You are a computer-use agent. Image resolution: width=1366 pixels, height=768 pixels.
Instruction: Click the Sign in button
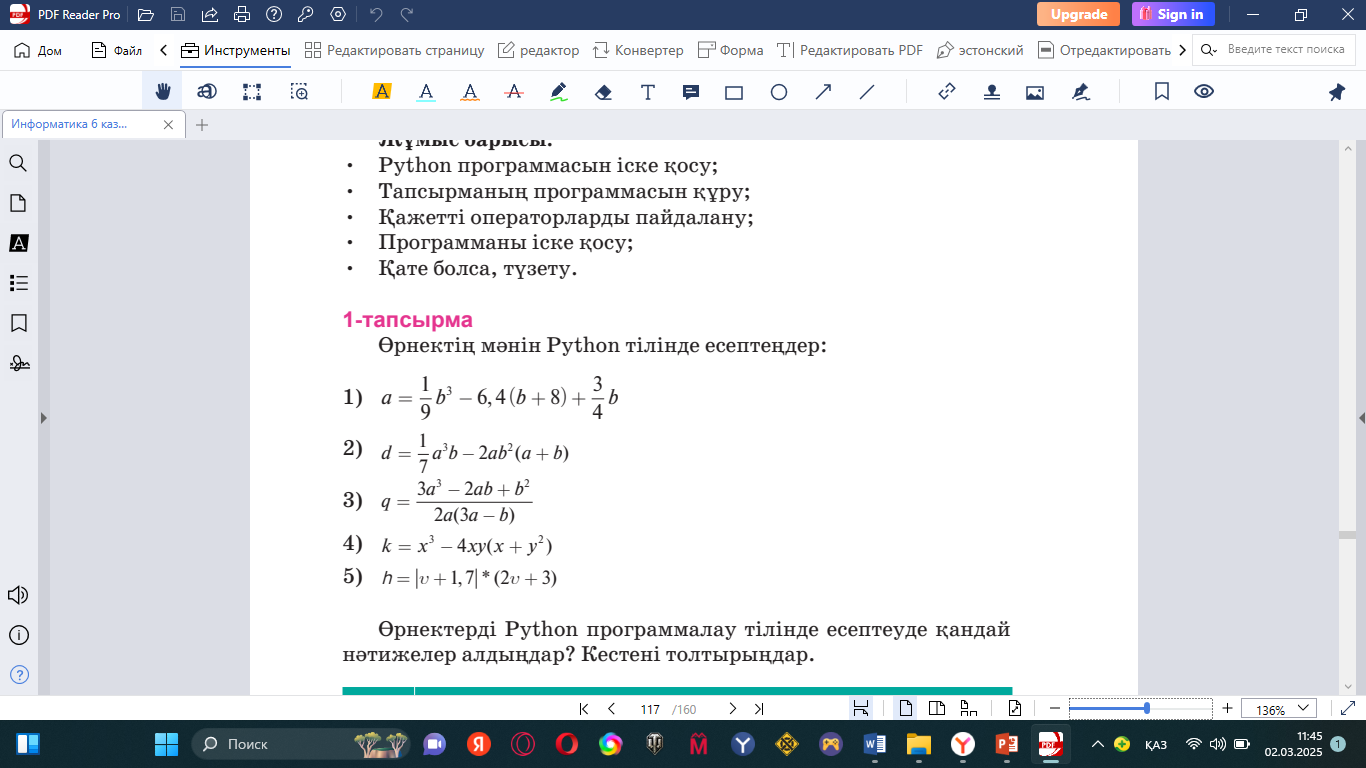pyautogui.click(x=1173, y=14)
